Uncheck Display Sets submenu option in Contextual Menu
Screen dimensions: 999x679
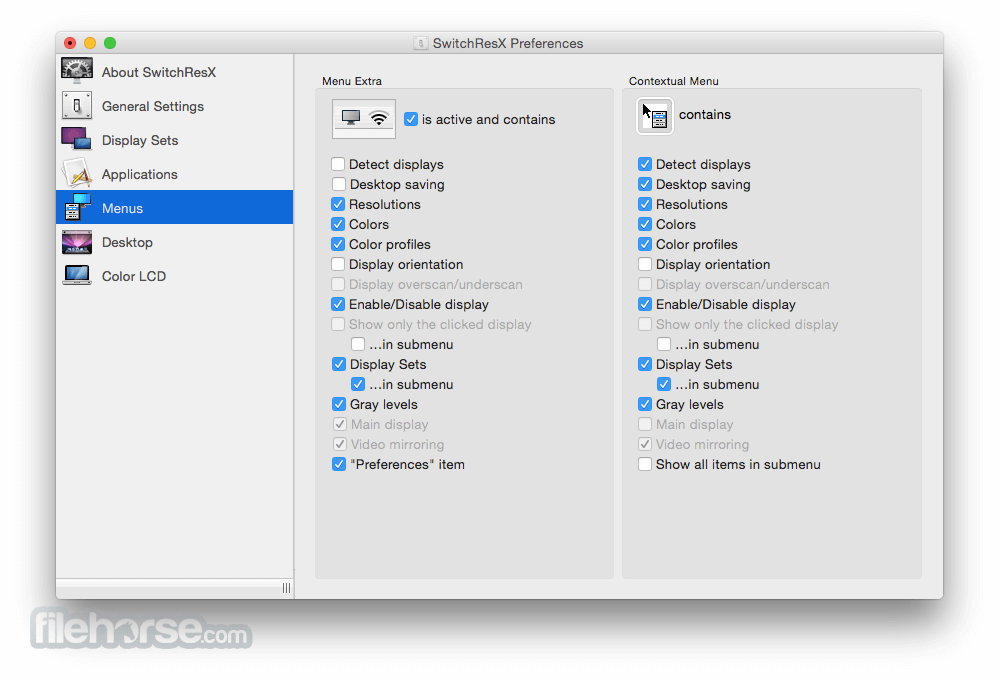664,384
